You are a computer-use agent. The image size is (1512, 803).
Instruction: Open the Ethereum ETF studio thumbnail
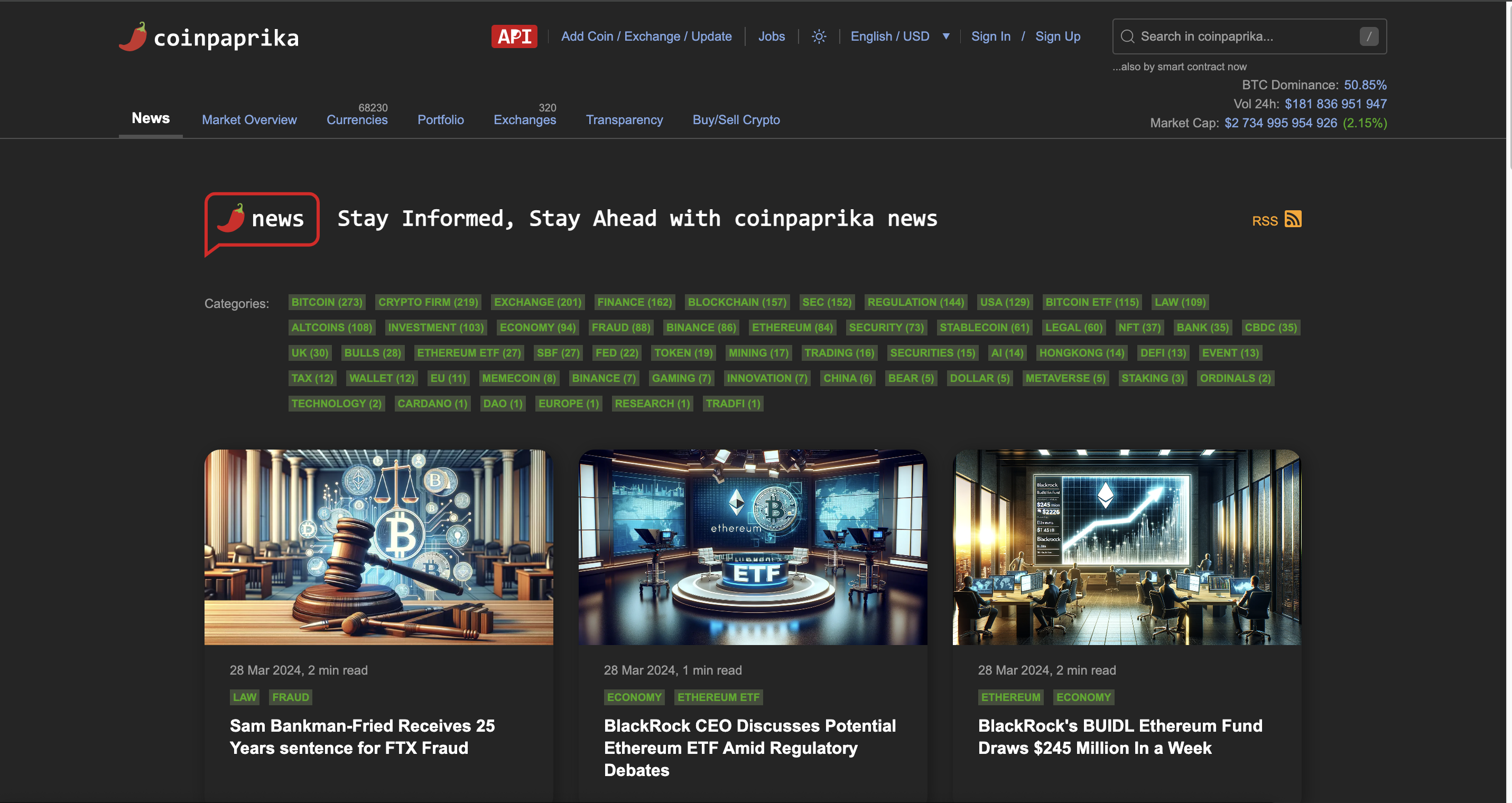[x=753, y=547]
